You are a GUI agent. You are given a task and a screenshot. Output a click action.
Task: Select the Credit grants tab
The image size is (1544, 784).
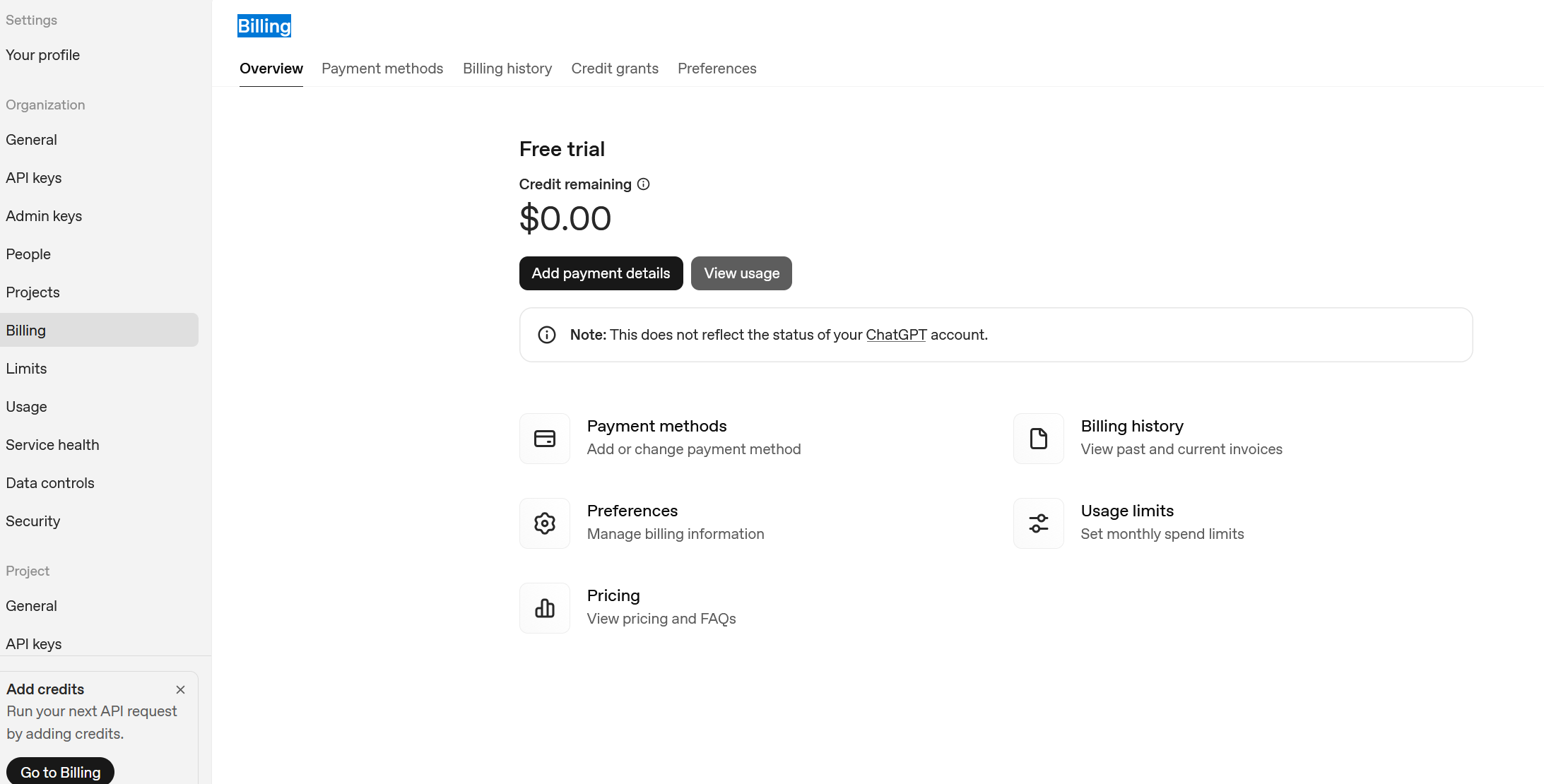[615, 69]
